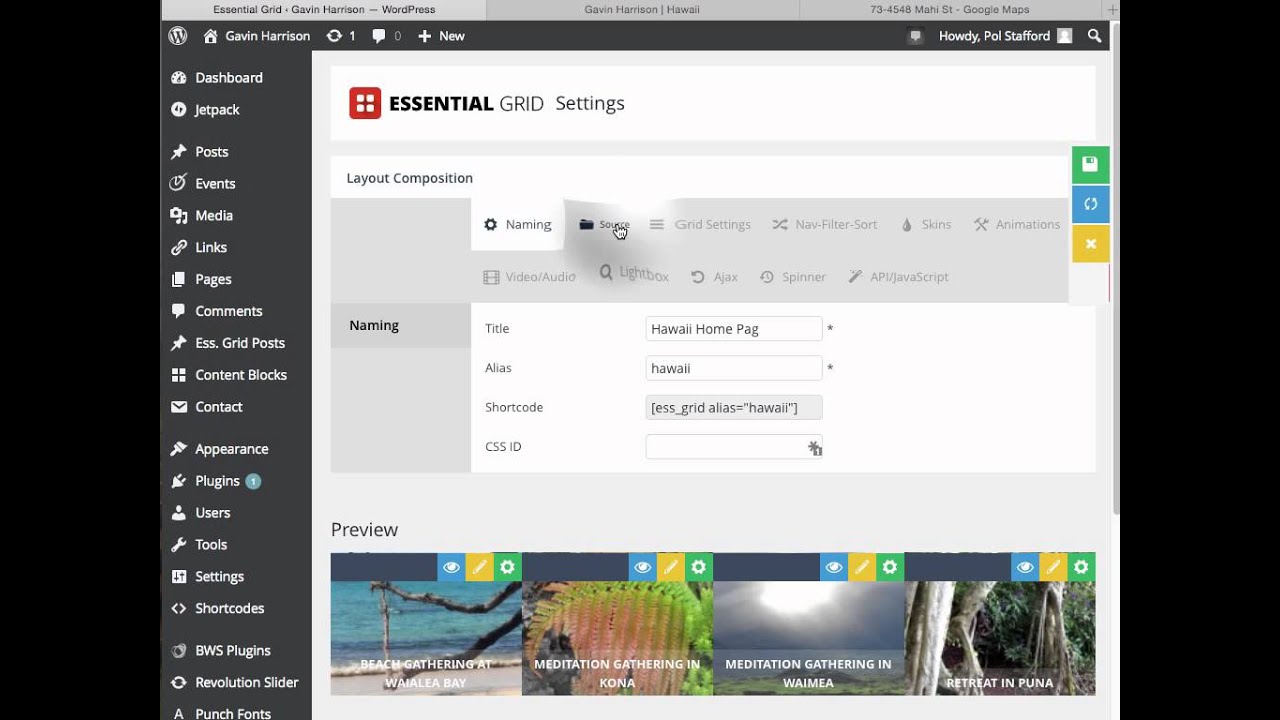Open the Nav-Filter-Sort tab
The width and height of the screenshot is (1280, 720).
tap(825, 224)
